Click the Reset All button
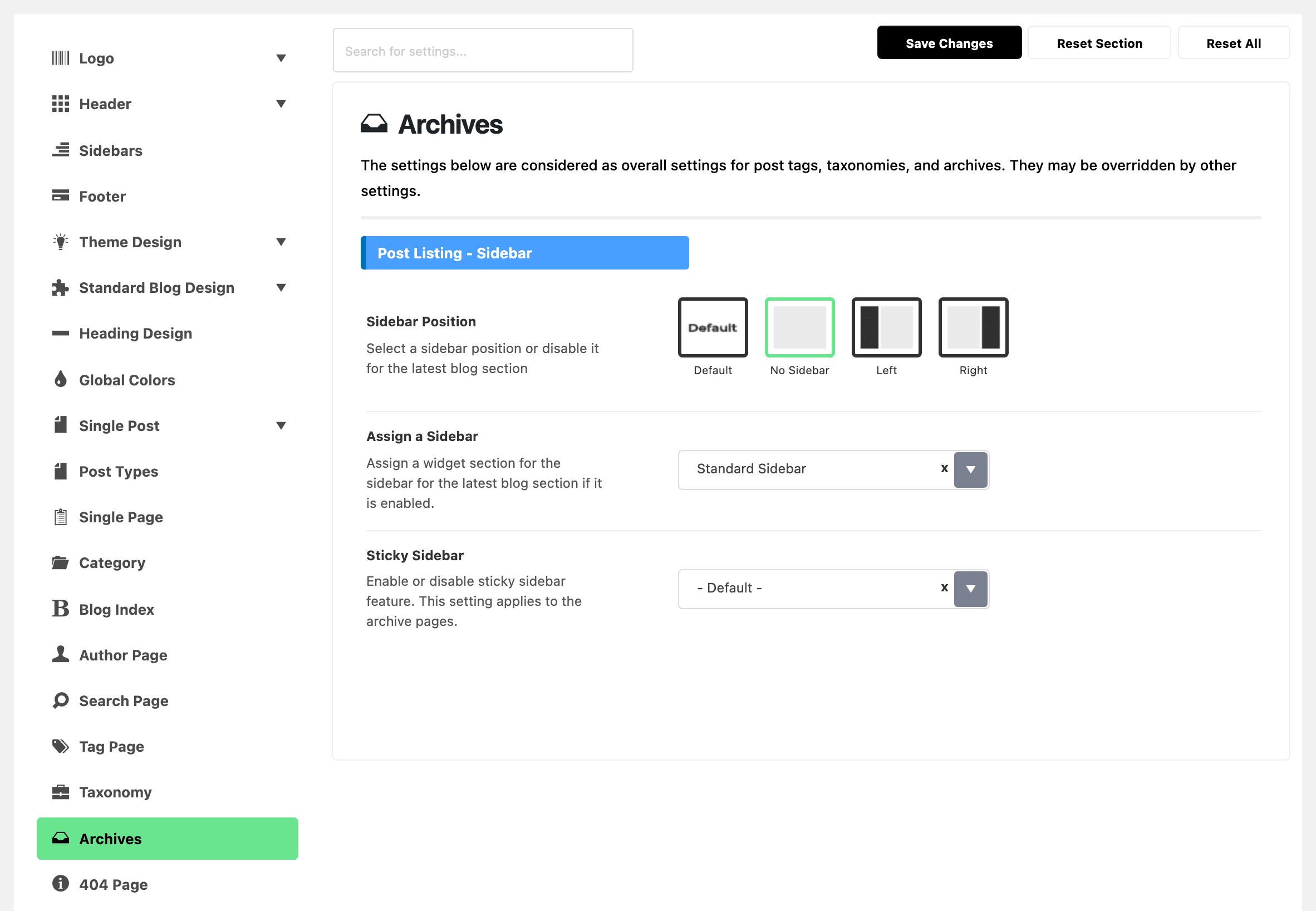This screenshot has height=911, width=1316. pos(1233,43)
